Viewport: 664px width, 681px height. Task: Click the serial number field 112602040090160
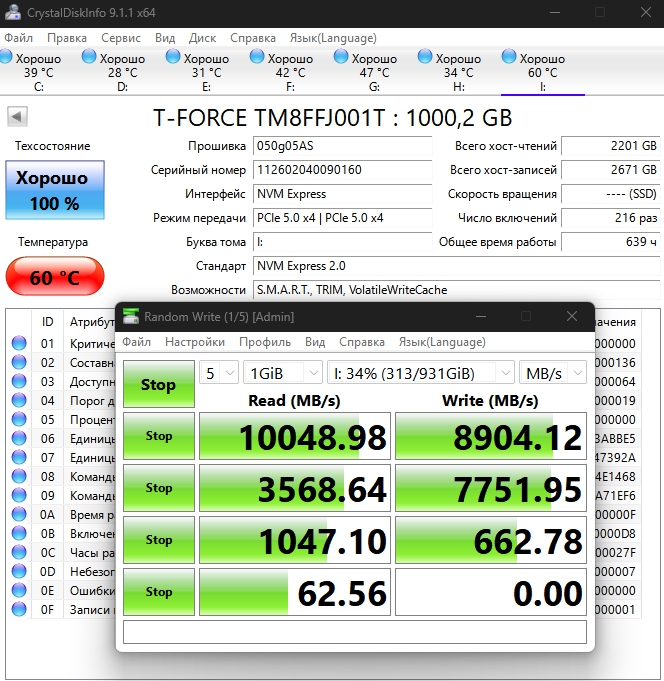click(342, 170)
